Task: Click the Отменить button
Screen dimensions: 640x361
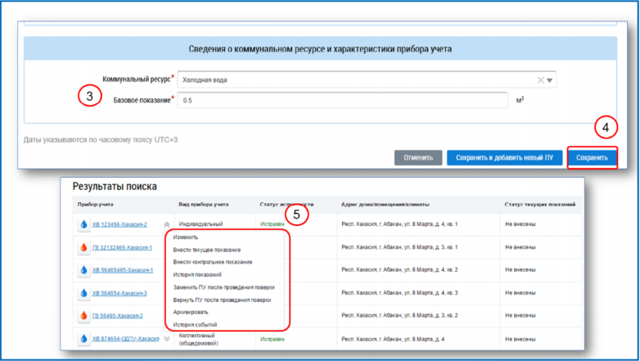Action: coord(418,158)
